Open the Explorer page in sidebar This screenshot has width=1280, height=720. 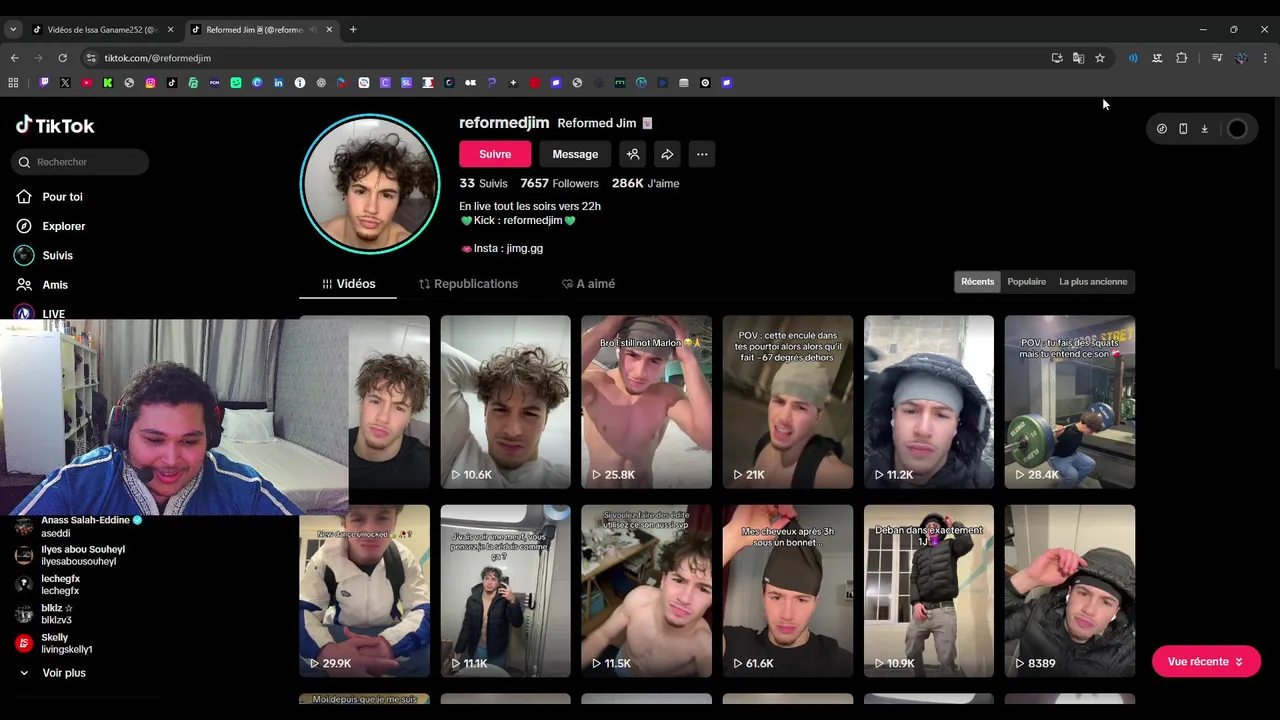point(63,226)
